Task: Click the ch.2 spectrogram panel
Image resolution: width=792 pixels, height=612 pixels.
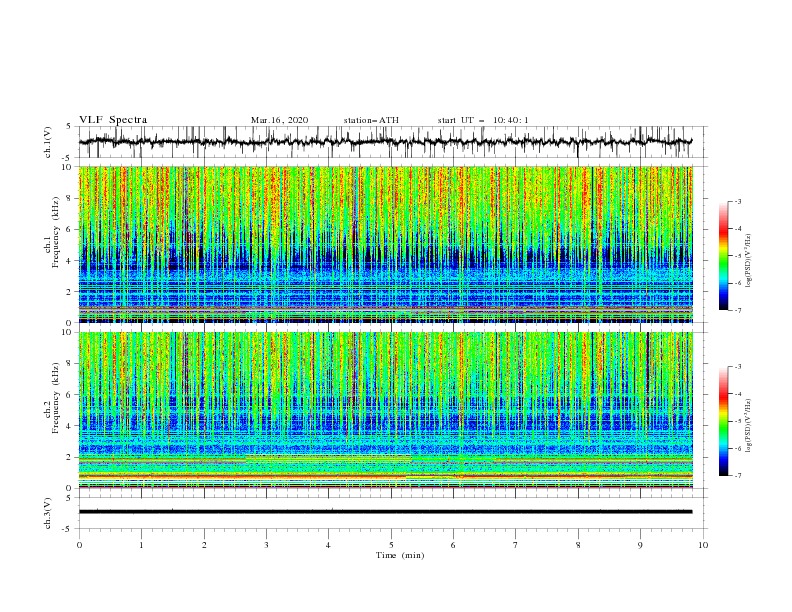Action: click(385, 410)
